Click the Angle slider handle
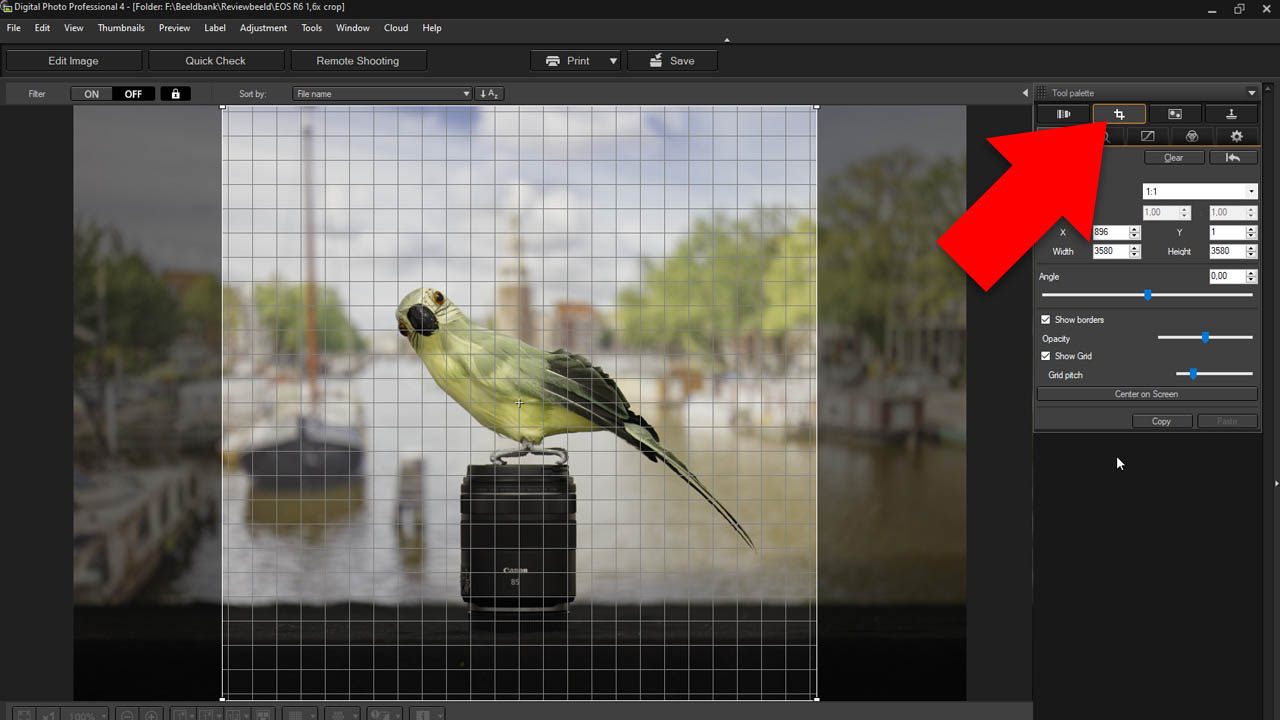 (x=1148, y=295)
